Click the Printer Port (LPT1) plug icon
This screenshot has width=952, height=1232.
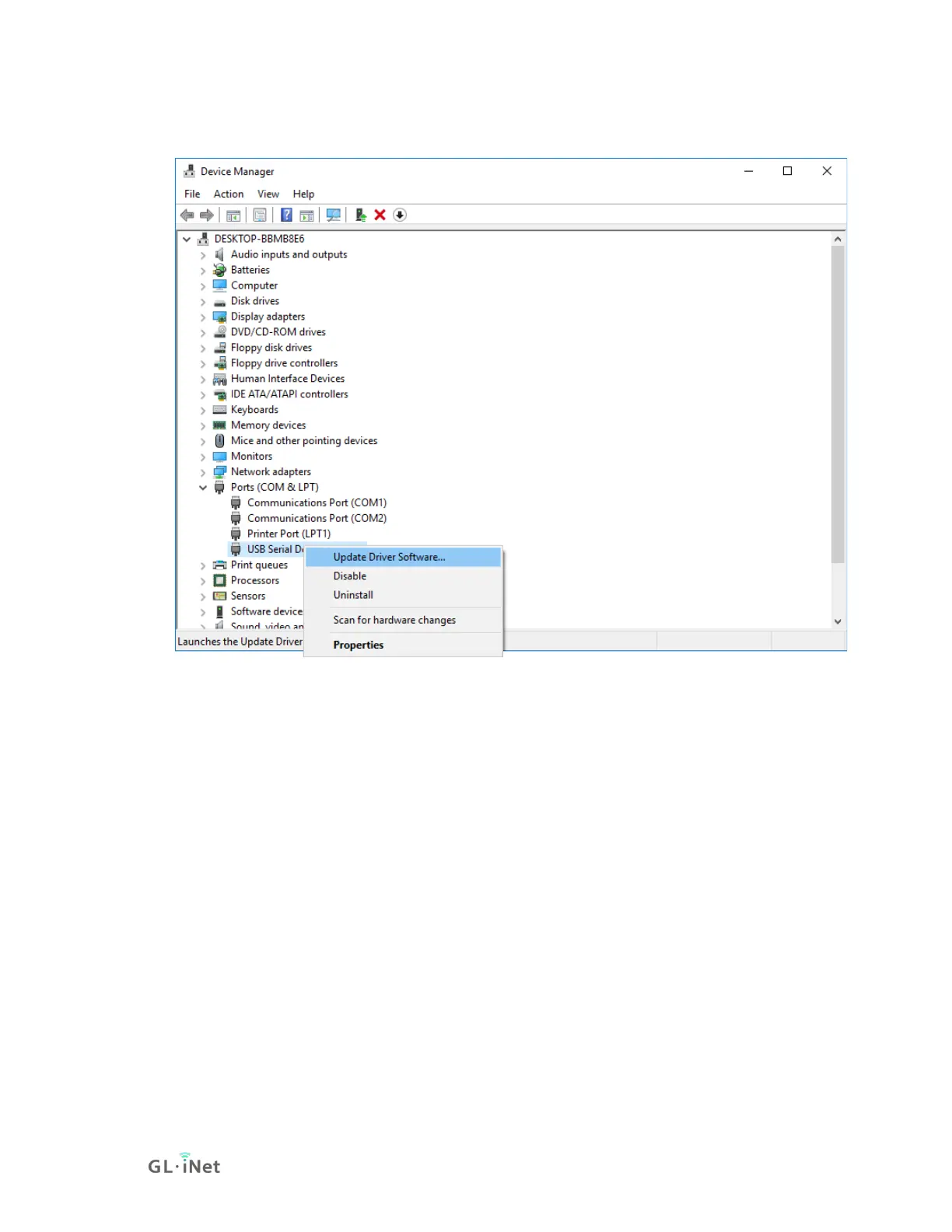pyautogui.click(x=236, y=534)
